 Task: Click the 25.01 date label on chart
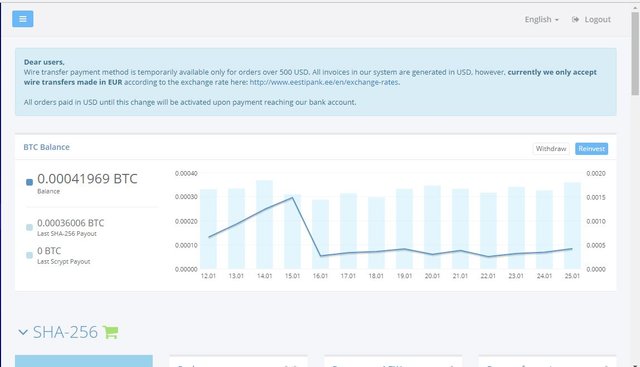(x=572, y=276)
